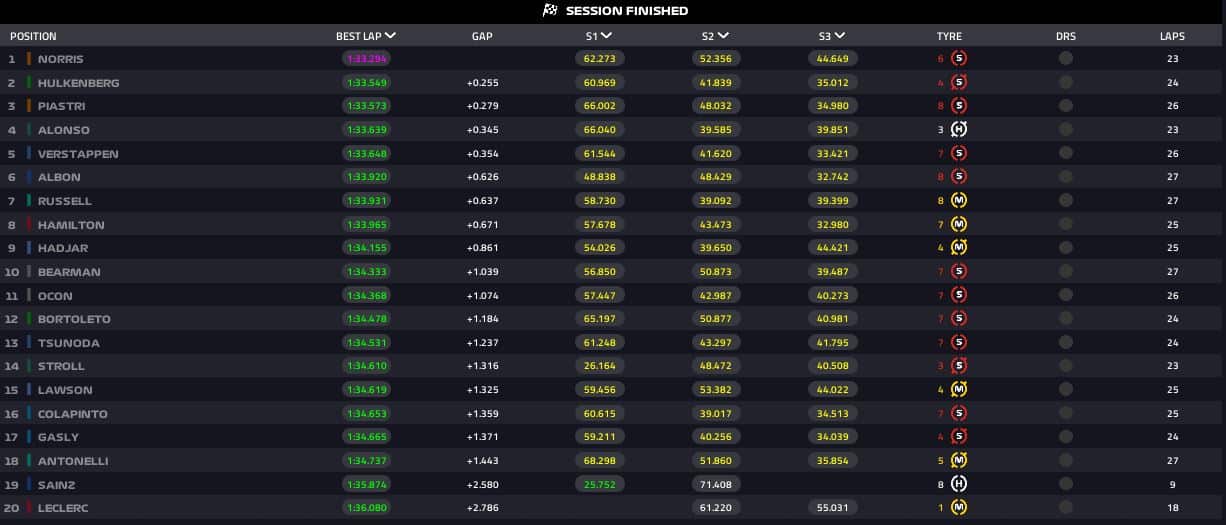1226x525 pixels.
Task: Click Hadjar's medium tyre icon
Action: tap(959, 248)
